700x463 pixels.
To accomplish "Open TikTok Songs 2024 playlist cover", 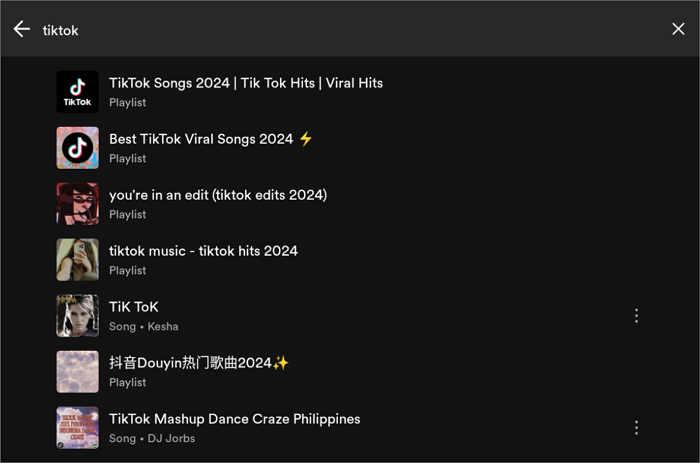I will coord(78,92).
